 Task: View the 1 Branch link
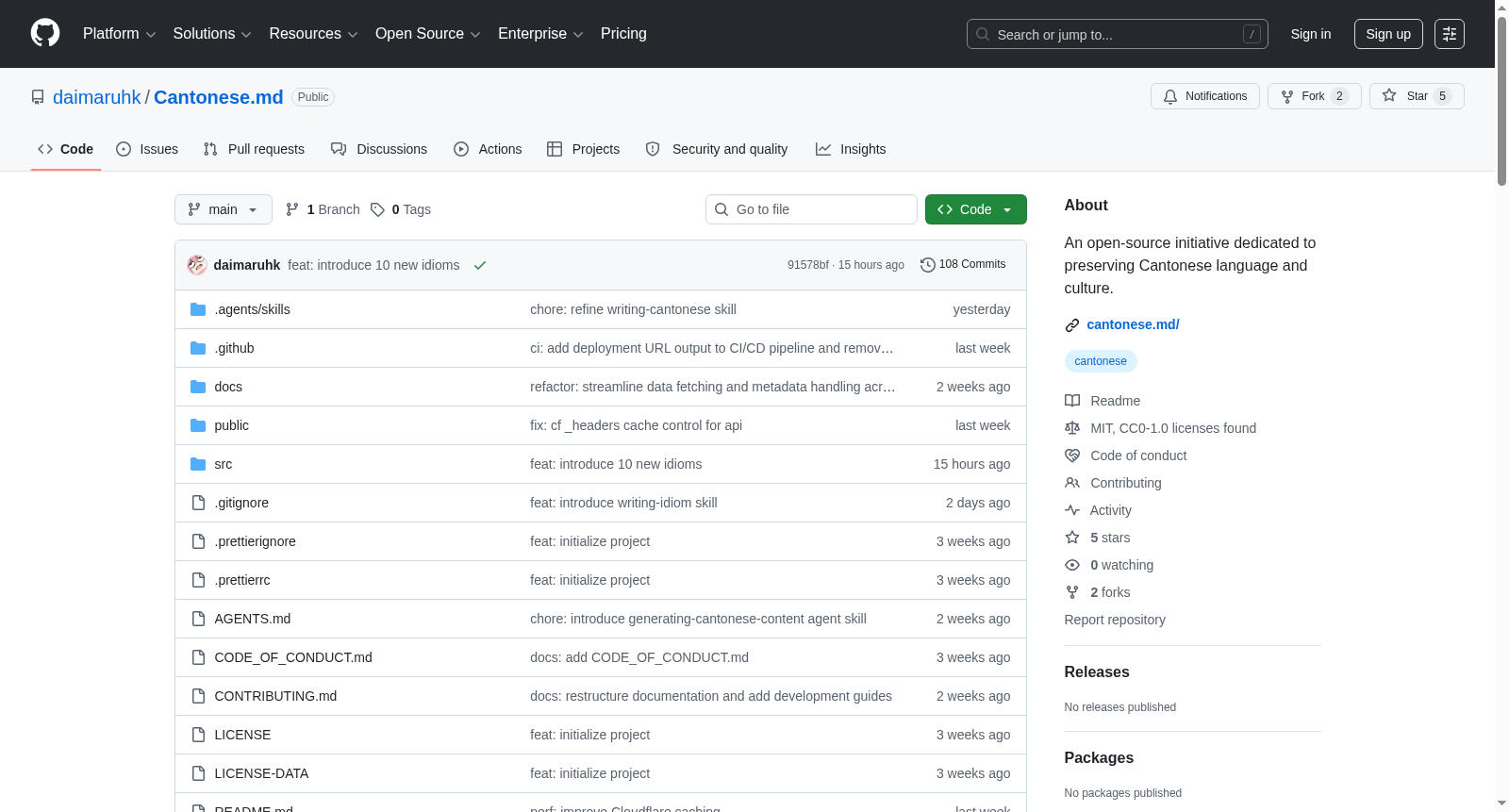tap(323, 209)
